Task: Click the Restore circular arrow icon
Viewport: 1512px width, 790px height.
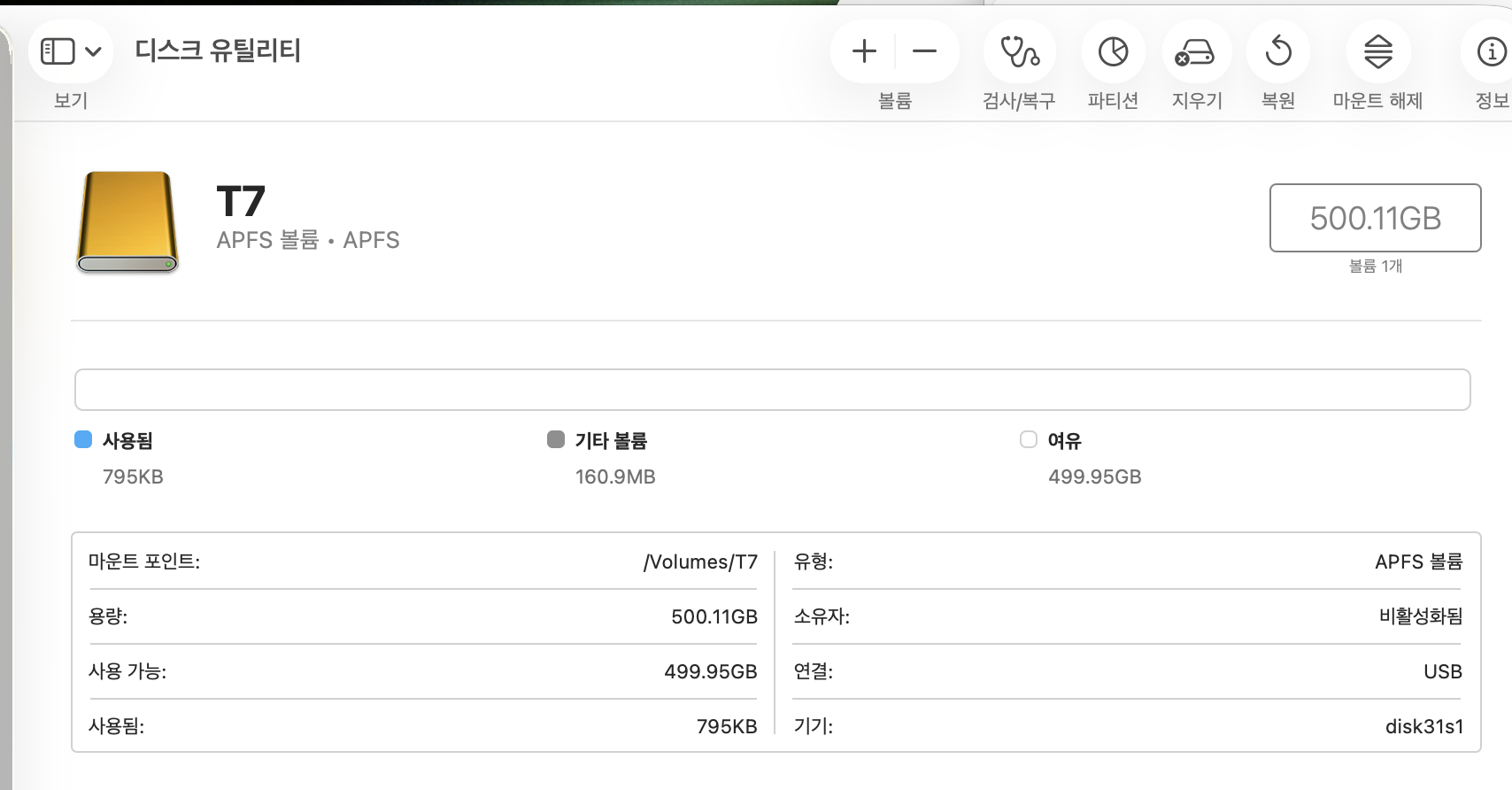Action: coord(1278,51)
